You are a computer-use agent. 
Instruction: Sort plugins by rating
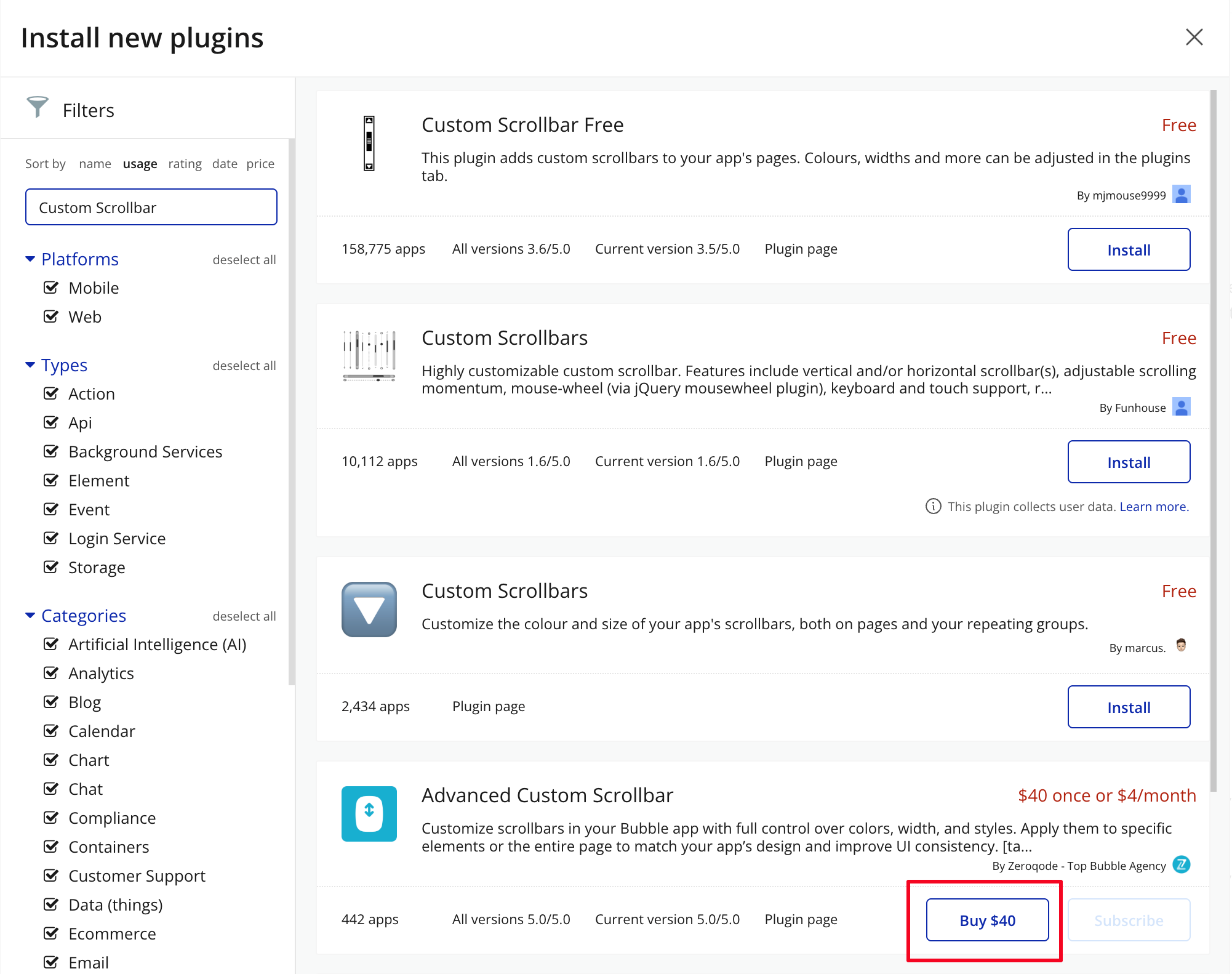point(185,164)
